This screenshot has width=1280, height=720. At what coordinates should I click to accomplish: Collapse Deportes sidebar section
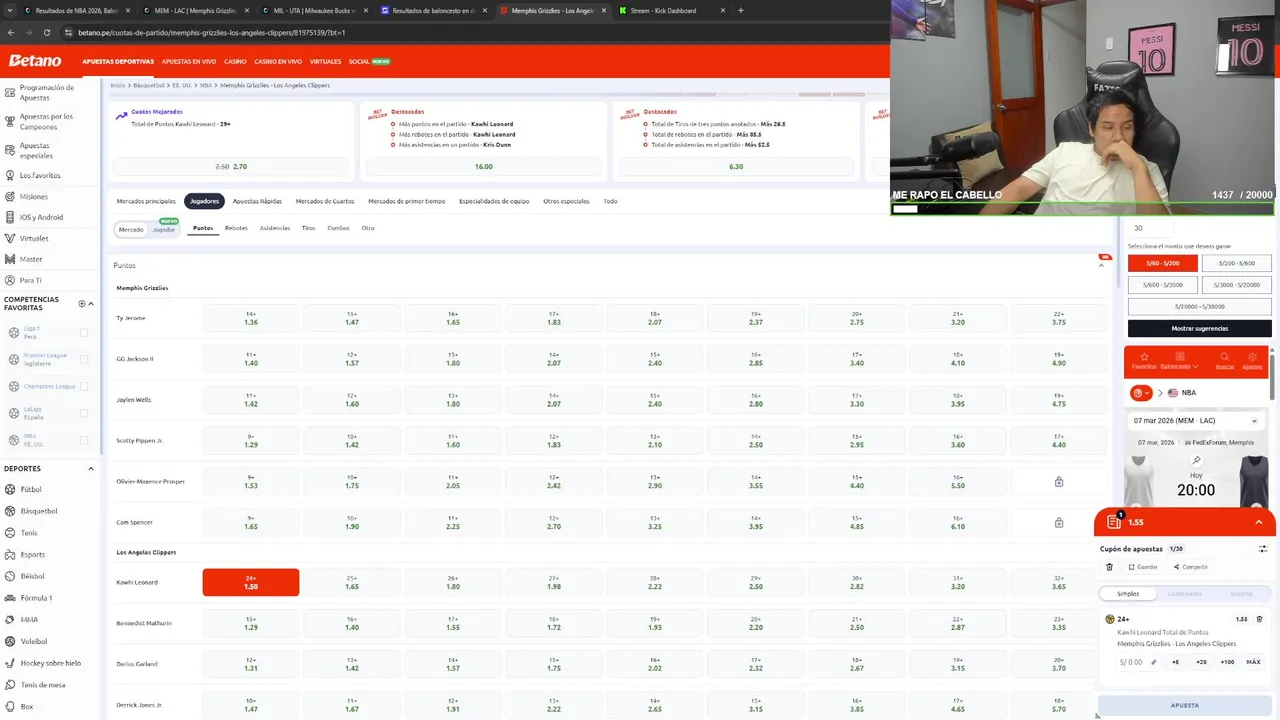pyautogui.click(x=91, y=468)
